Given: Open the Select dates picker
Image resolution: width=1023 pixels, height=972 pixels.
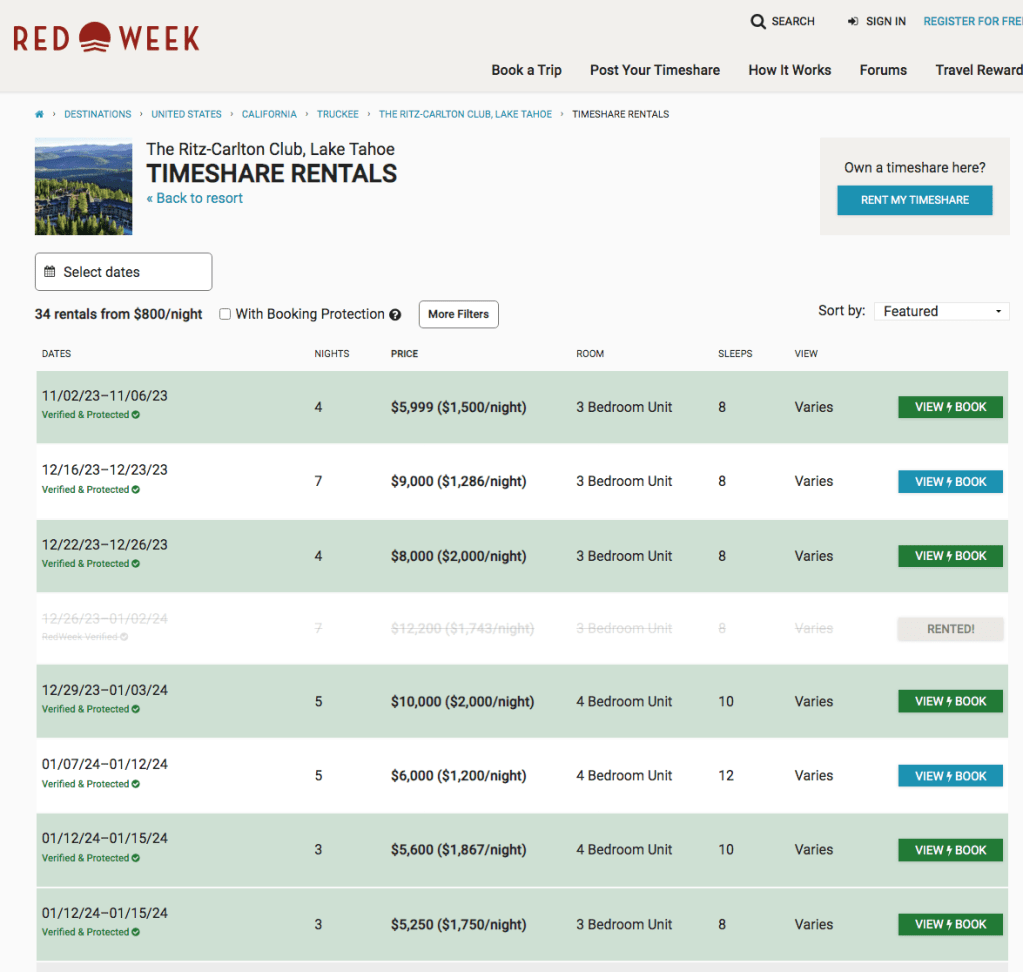Looking at the screenshot, I should point(123,272).
